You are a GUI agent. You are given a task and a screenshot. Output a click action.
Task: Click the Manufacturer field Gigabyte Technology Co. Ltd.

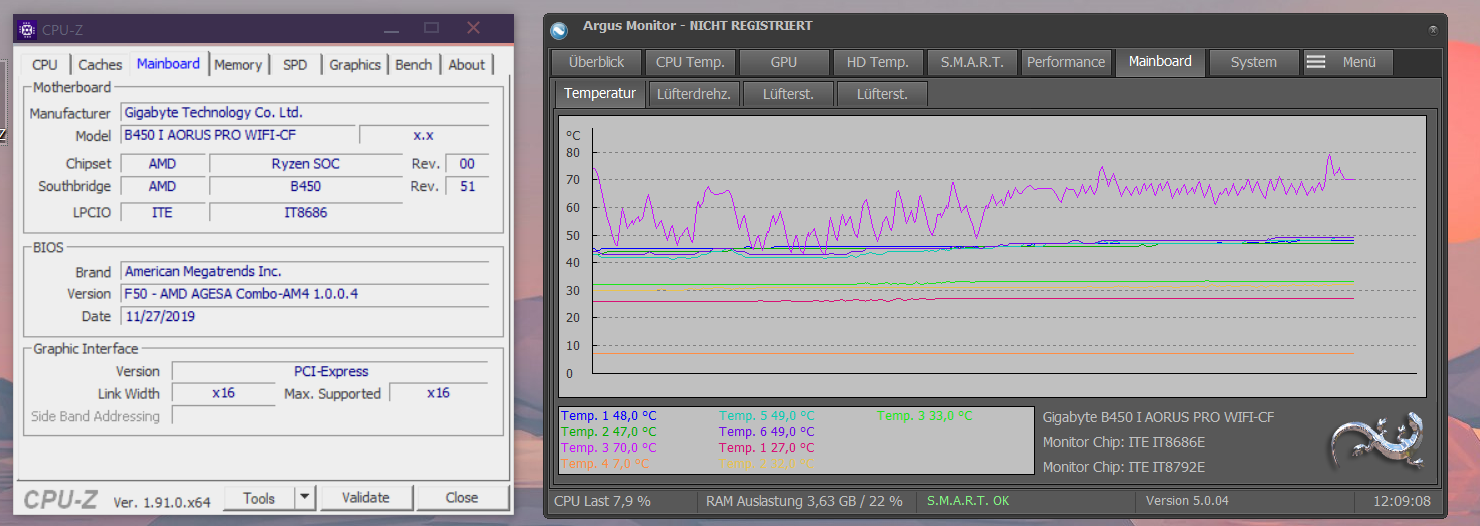point(305,112)
